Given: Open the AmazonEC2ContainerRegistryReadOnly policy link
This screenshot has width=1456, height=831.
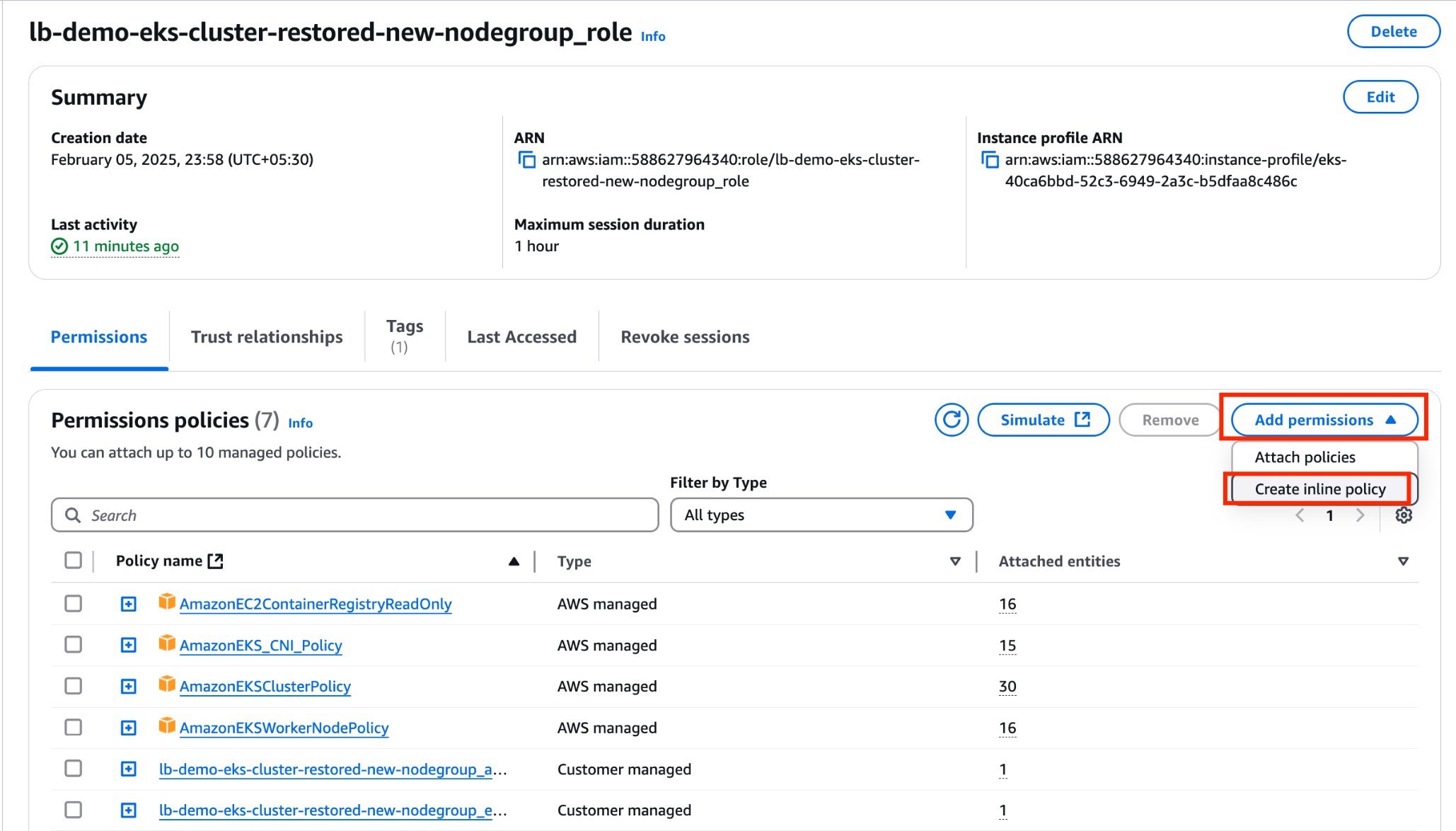Looking at the screenshot, I should (x=316, y=604).
